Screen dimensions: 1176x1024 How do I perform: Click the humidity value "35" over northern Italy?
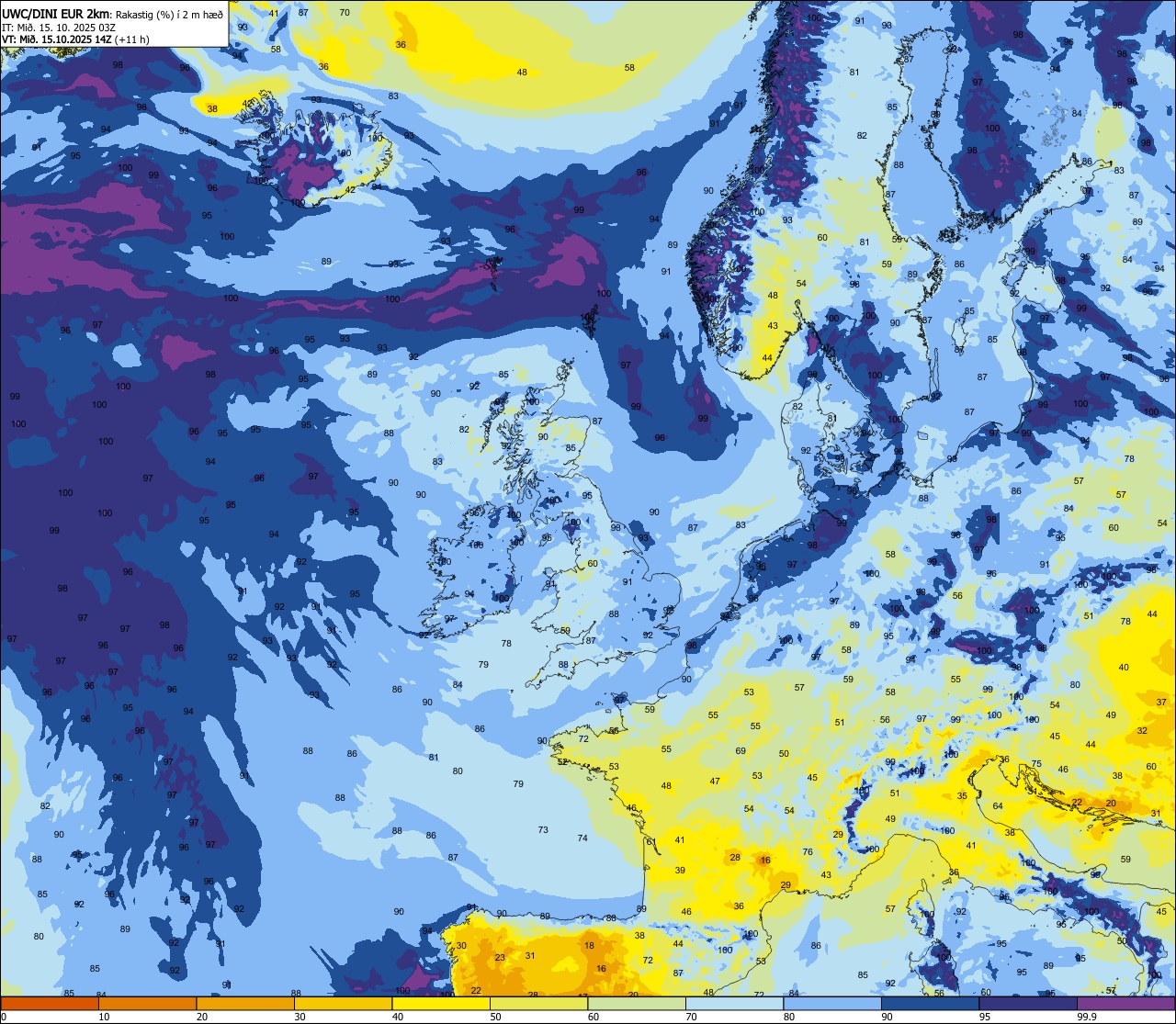click(x=962, y=796)
